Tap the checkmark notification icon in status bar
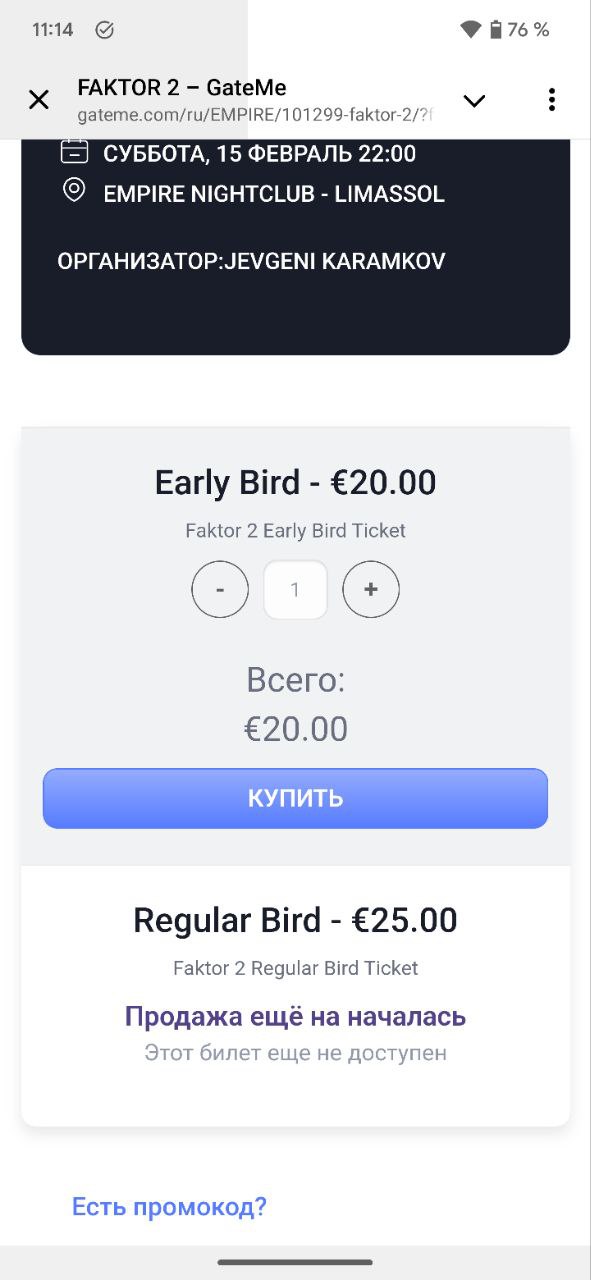The height and width of the screenshot is (1280, 591). [x=104, y=30]
